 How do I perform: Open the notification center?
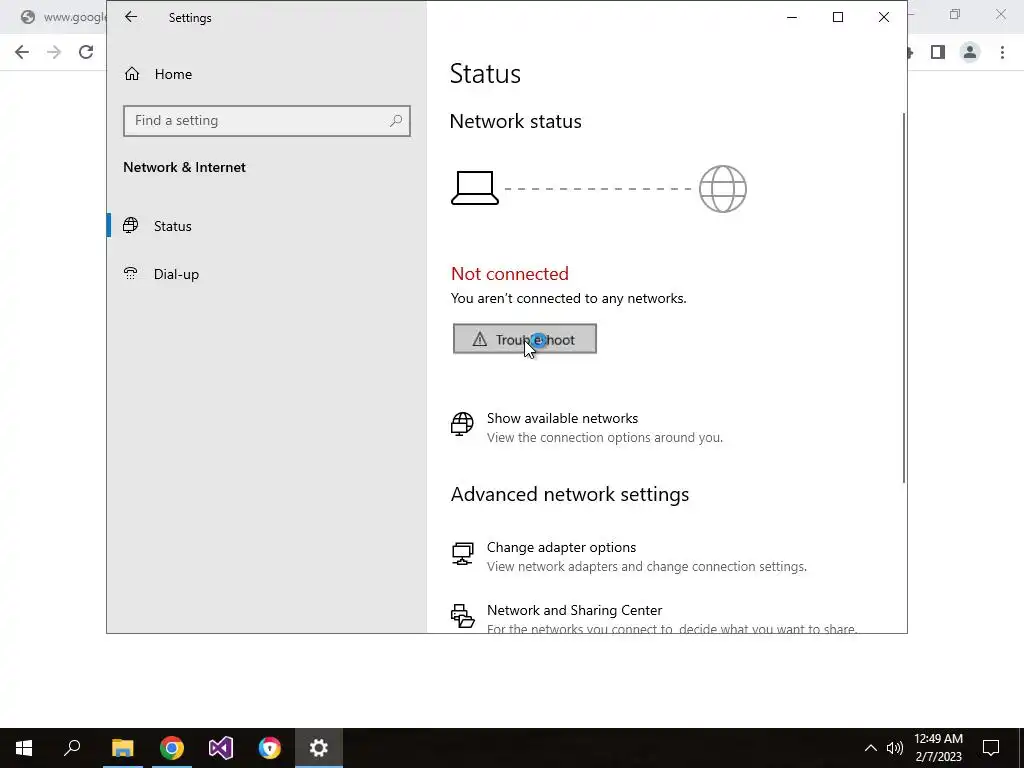coord(991,748)
